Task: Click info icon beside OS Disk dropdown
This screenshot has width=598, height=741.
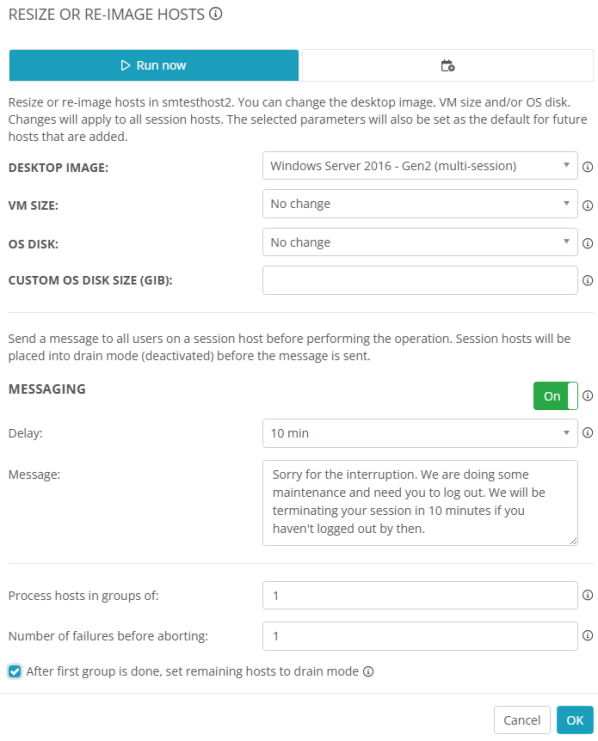Action: 588,243
